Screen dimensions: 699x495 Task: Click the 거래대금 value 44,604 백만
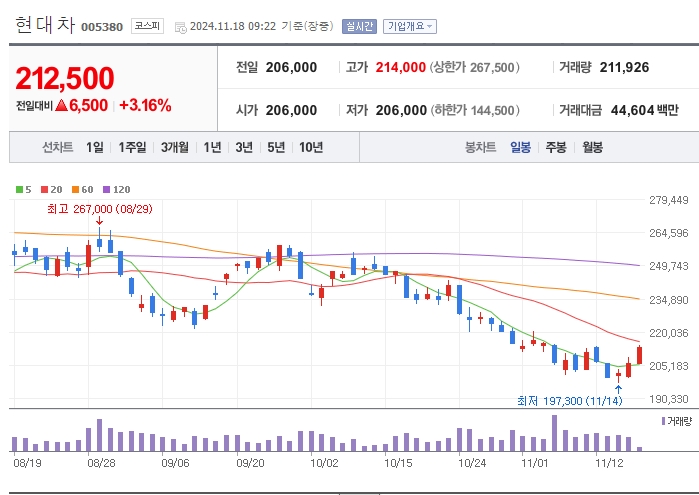pos(645,110)
